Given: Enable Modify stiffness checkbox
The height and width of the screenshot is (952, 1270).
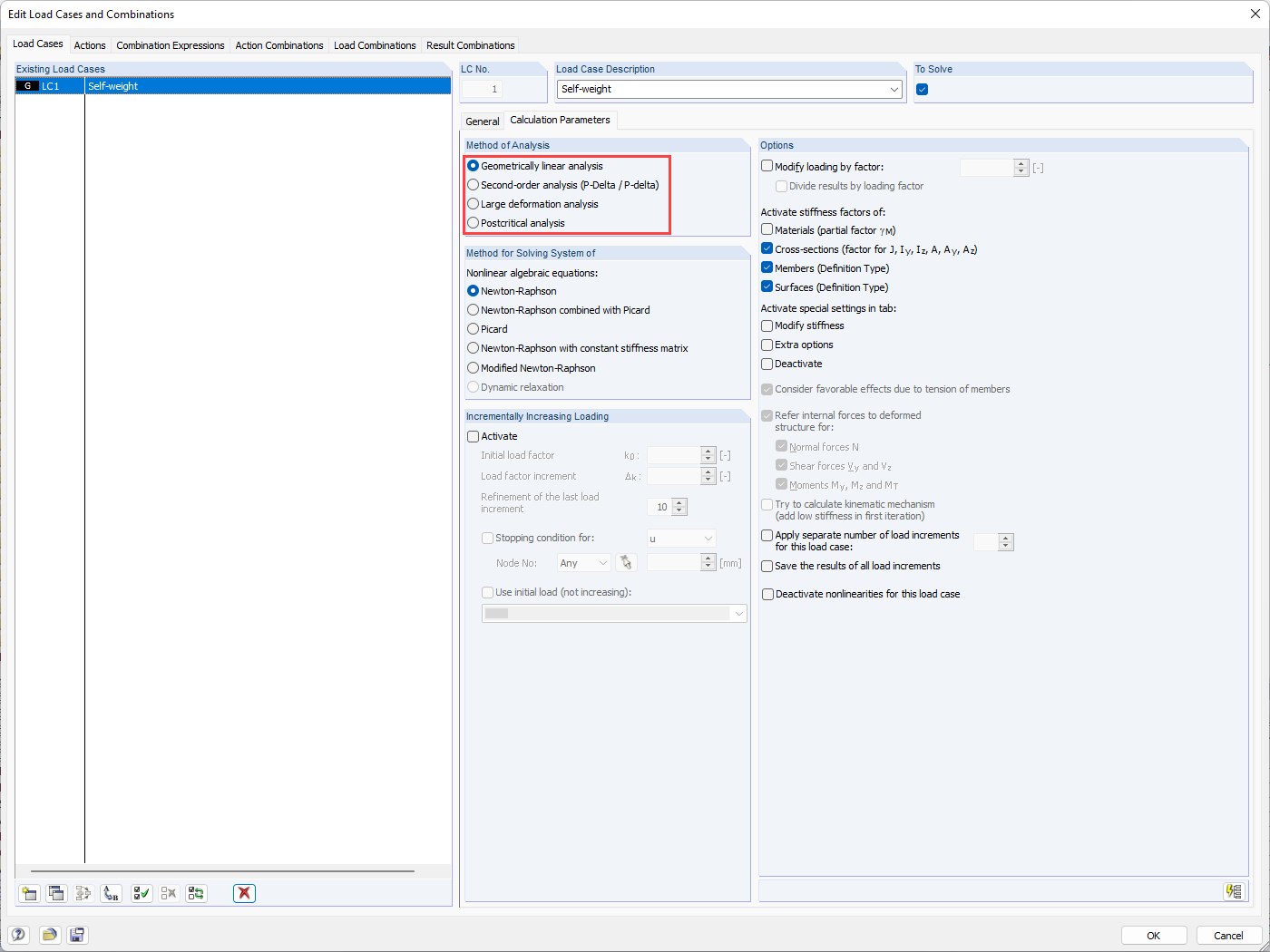Looking at the screenshot, I should [767, 325].
